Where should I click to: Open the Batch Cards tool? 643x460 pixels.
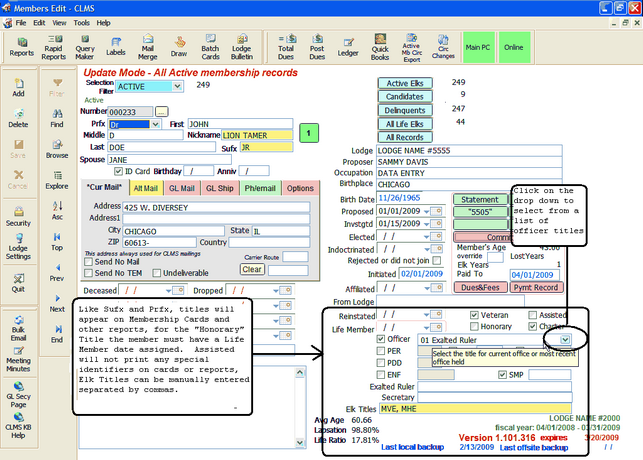click(210, 46)
